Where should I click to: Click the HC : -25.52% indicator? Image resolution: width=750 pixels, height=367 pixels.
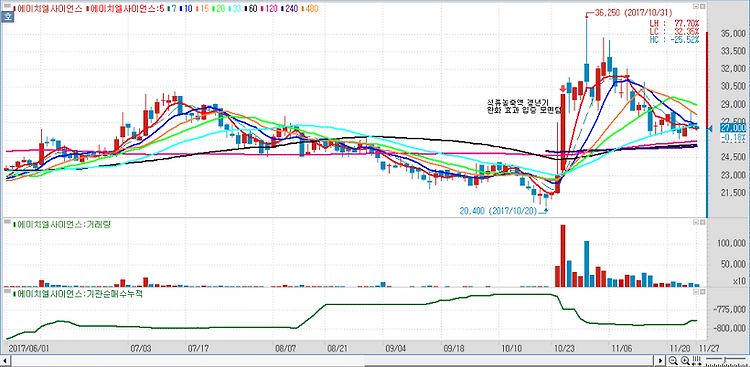point(675,39)
